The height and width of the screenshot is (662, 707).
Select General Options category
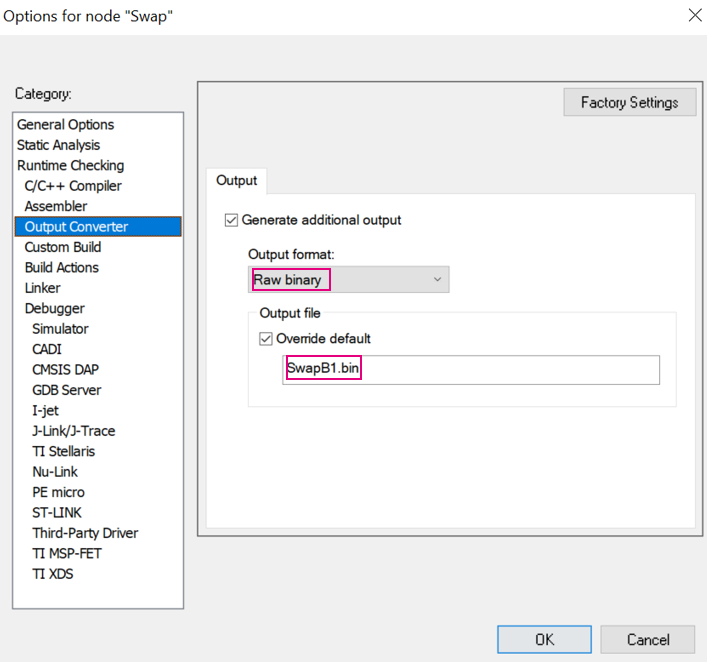click(x=66, y=125)
